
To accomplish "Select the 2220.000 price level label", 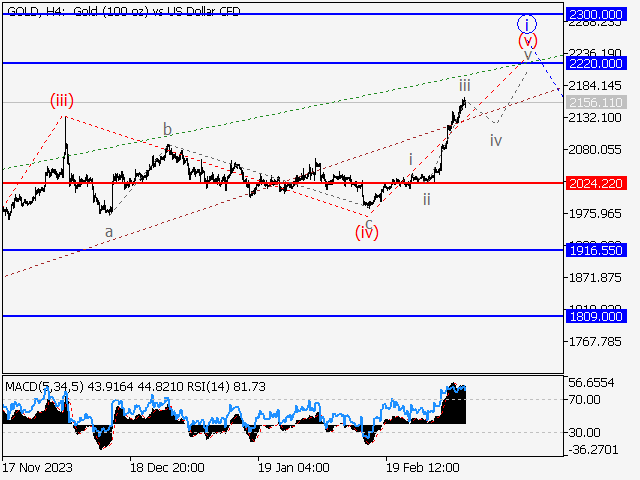I will pos(595,62).
